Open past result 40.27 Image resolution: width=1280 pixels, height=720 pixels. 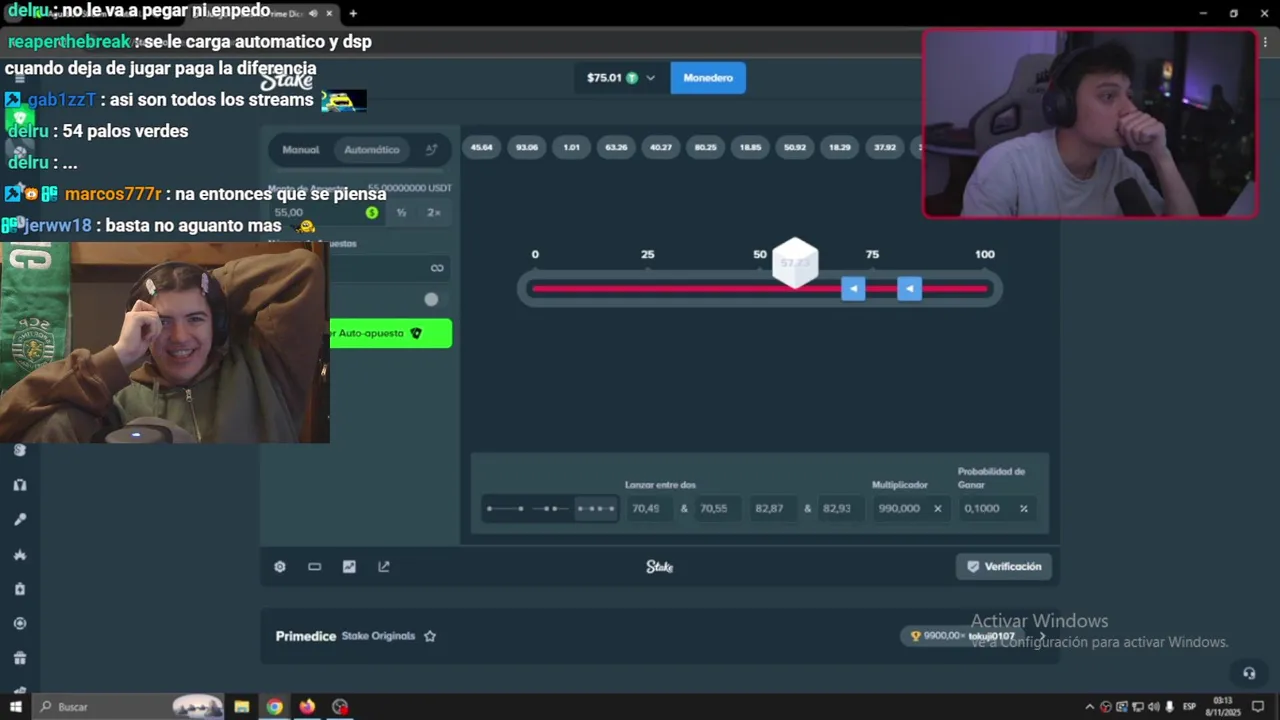(x=661, y=147)
